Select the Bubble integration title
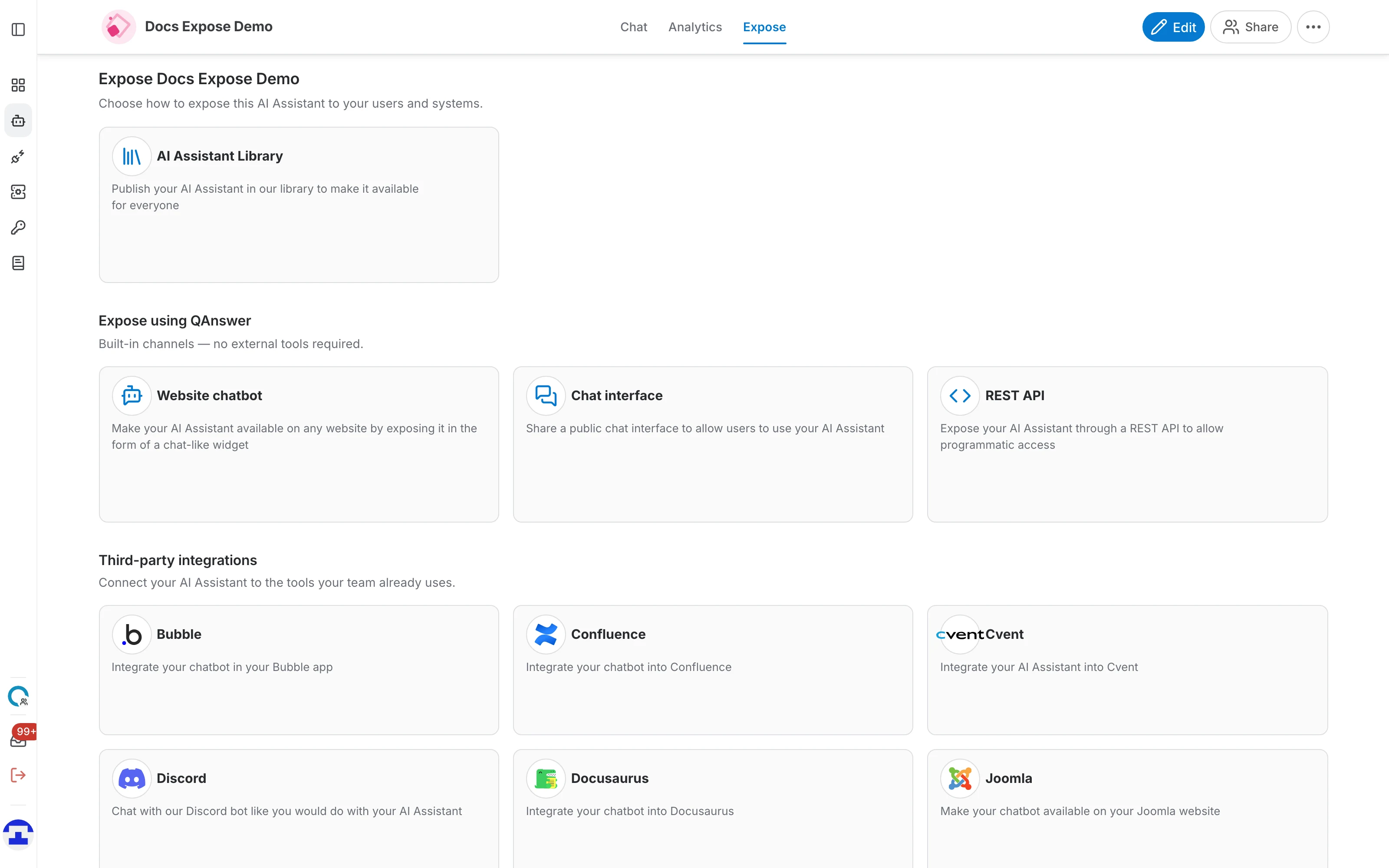1389x868 pixels. (x=179, y=635)
